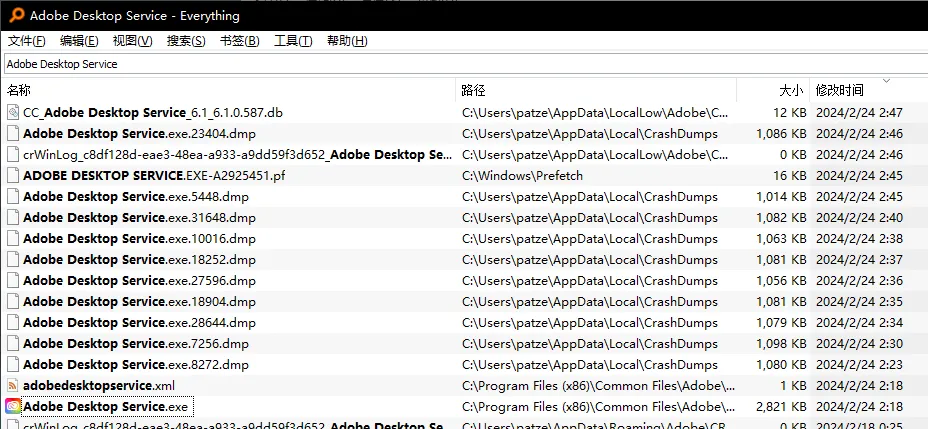Open the 编辑(E) menu
The width and height of the screenshot is (928, 429).
pyautogui.click(x=79, y=41)
